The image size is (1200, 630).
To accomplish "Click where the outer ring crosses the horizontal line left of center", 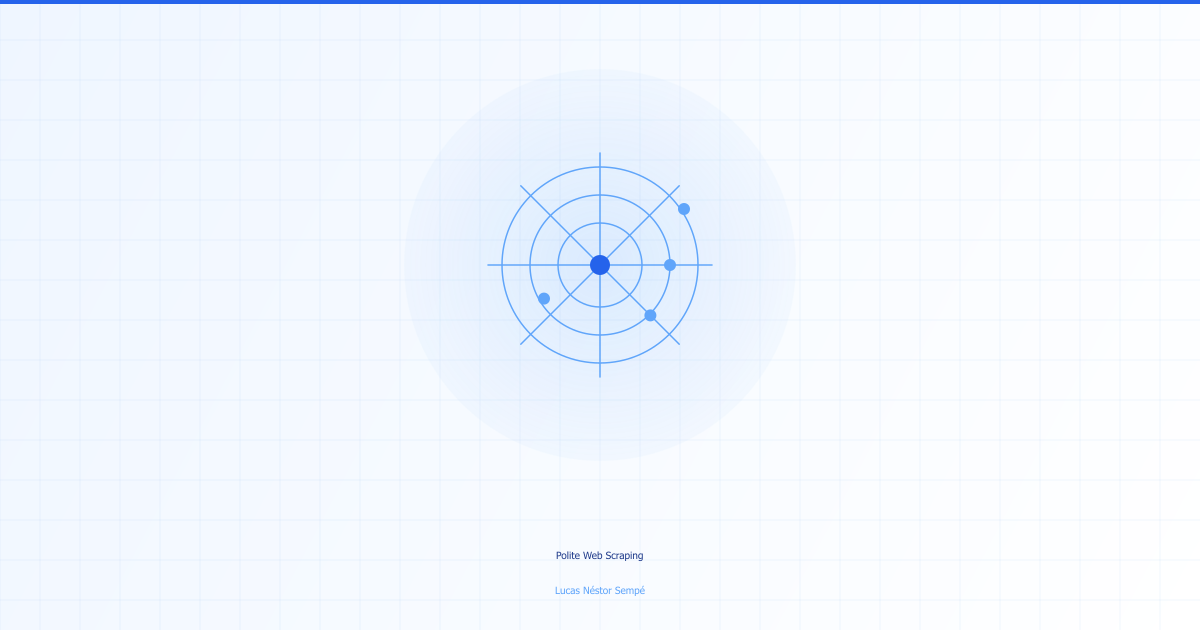I will [502, 265].
